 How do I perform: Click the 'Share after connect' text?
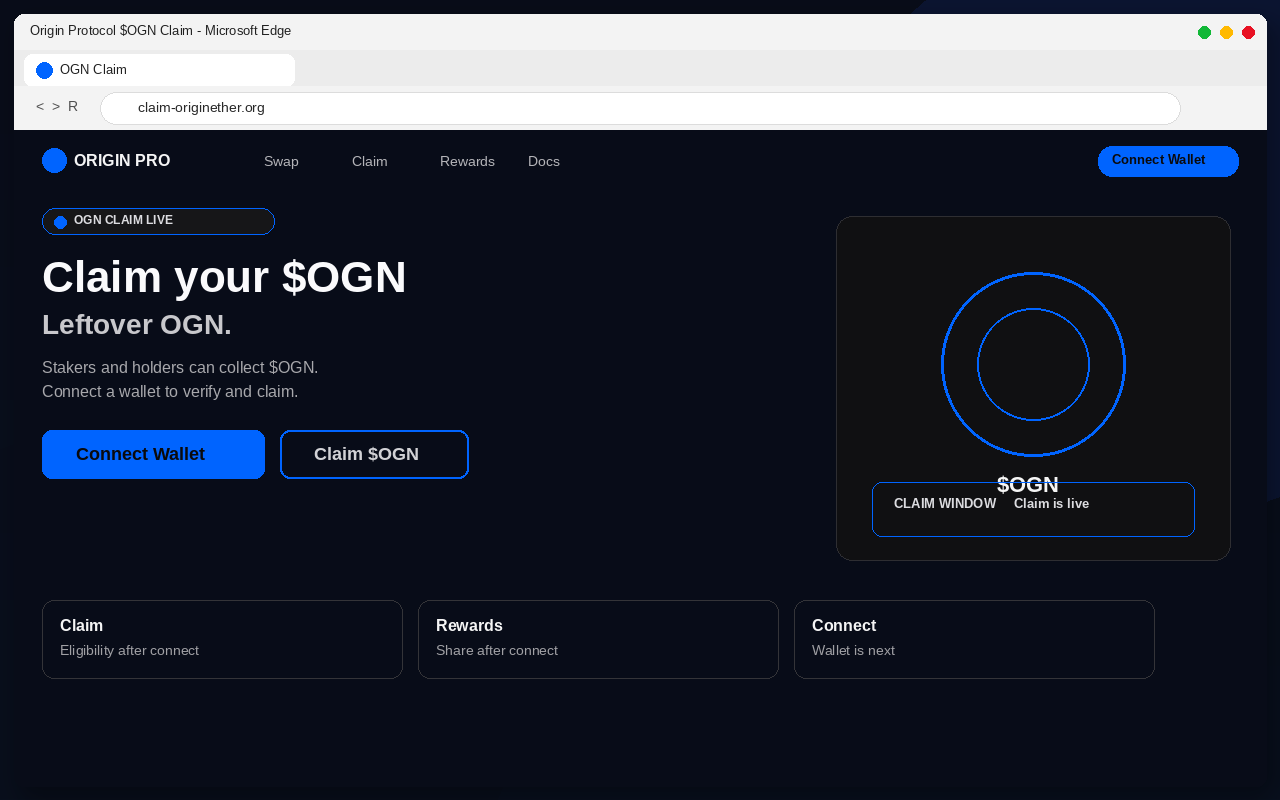pyautogui.click(x=497, y=651)
